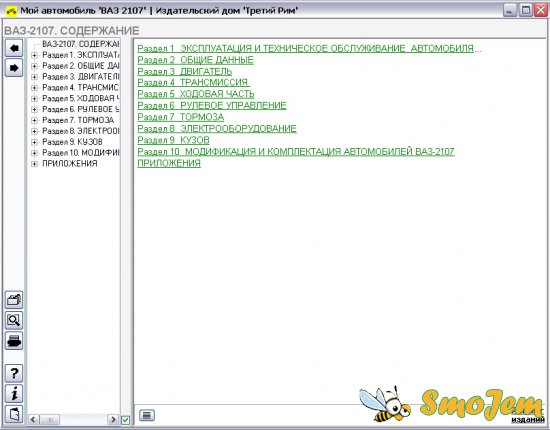Click the exit door icon at sidebar bottom

(14, 414)
